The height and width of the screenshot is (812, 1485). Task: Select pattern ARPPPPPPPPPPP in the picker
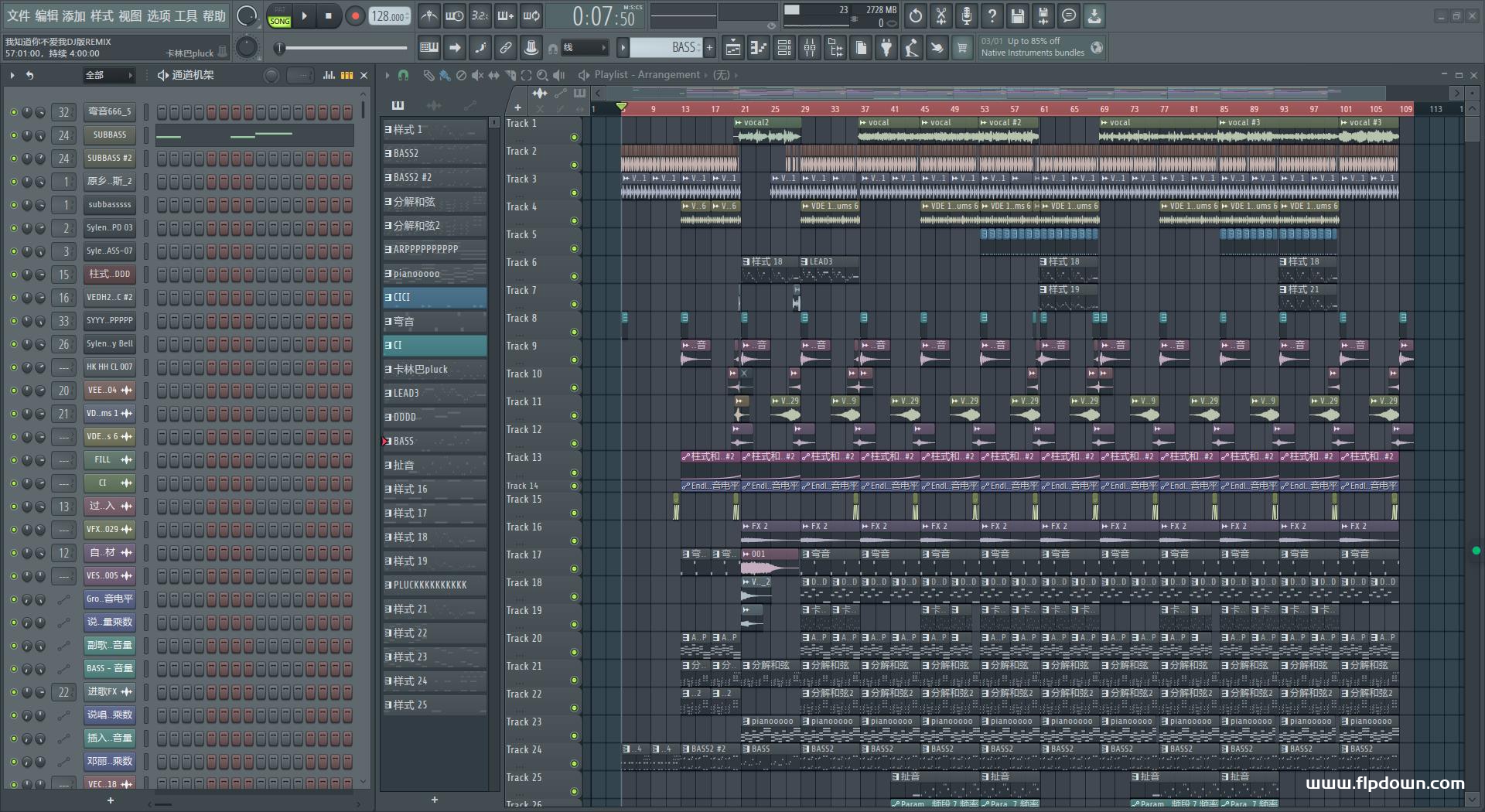(435, 250)
